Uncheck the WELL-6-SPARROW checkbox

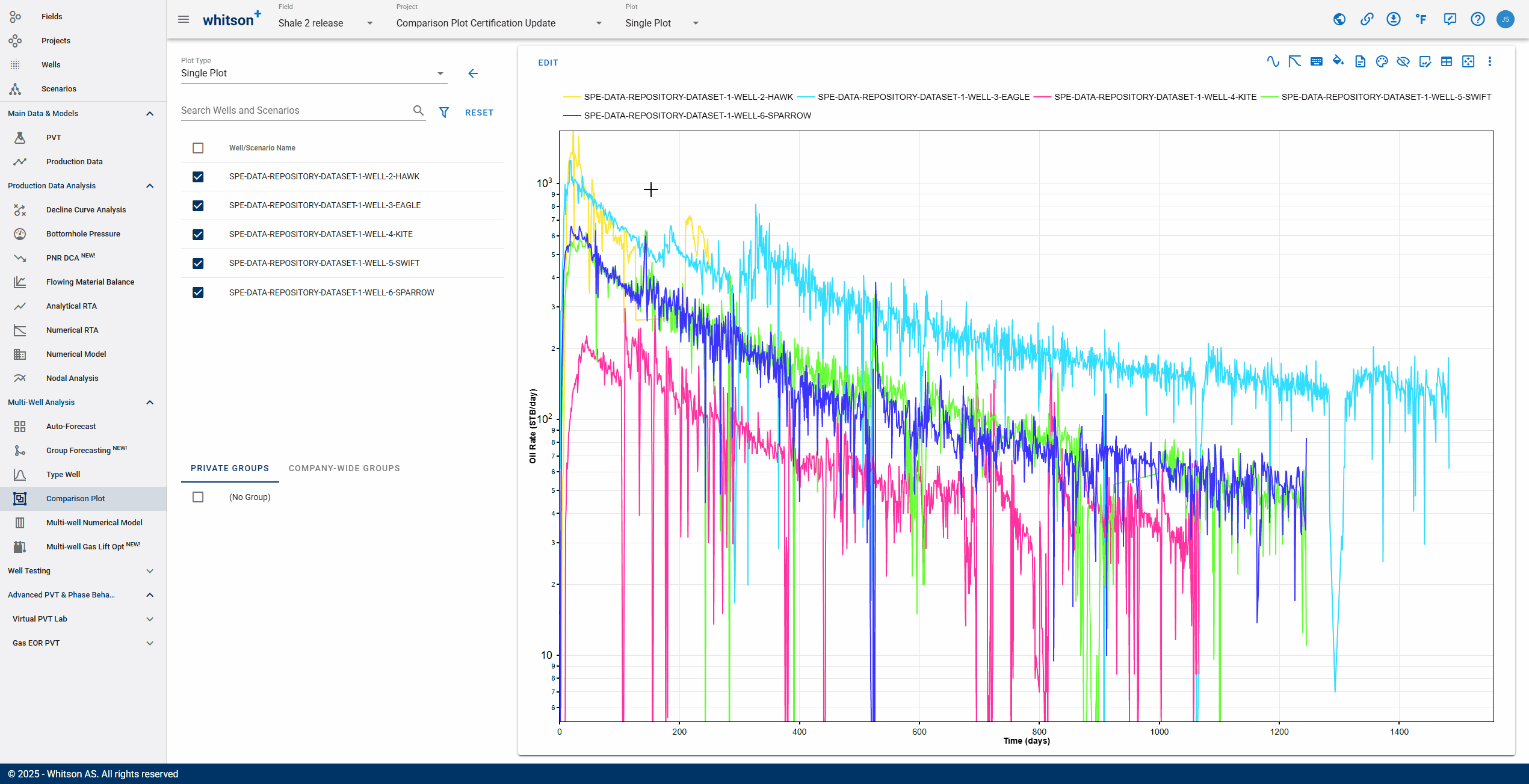[x=198, y=292]
